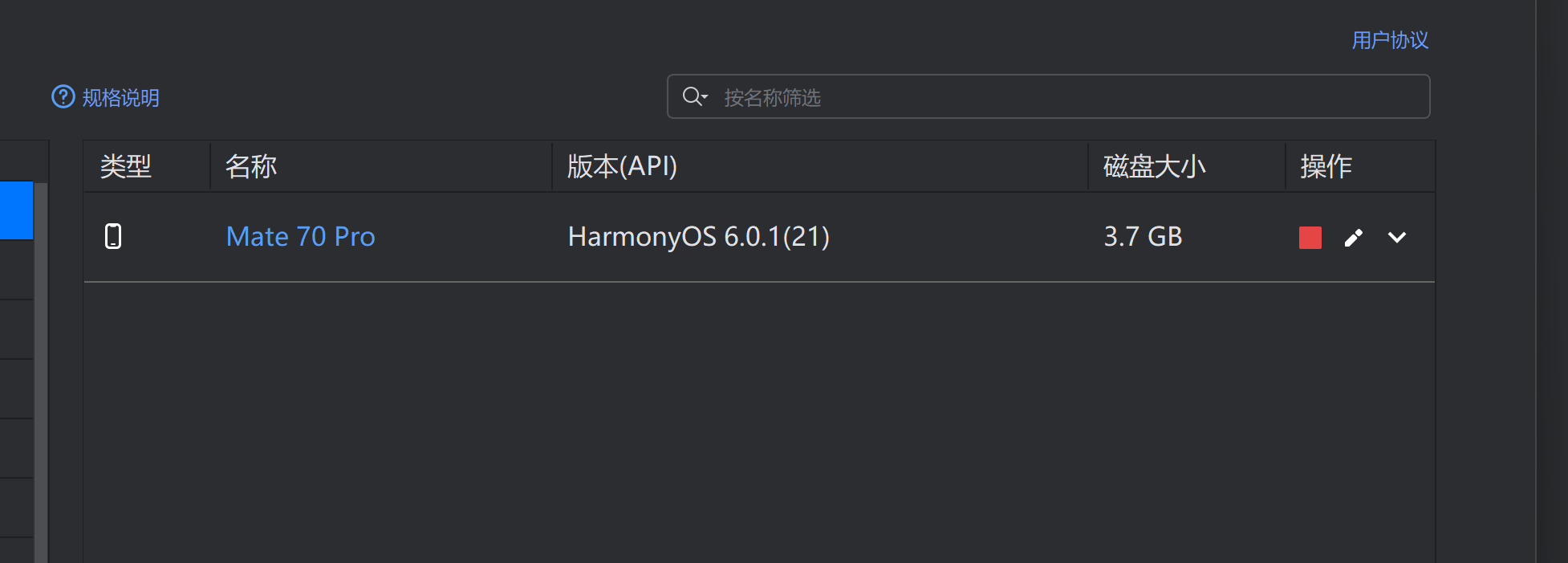
Task: Click the 版本(API) column header
Action: tap(621, 166)
